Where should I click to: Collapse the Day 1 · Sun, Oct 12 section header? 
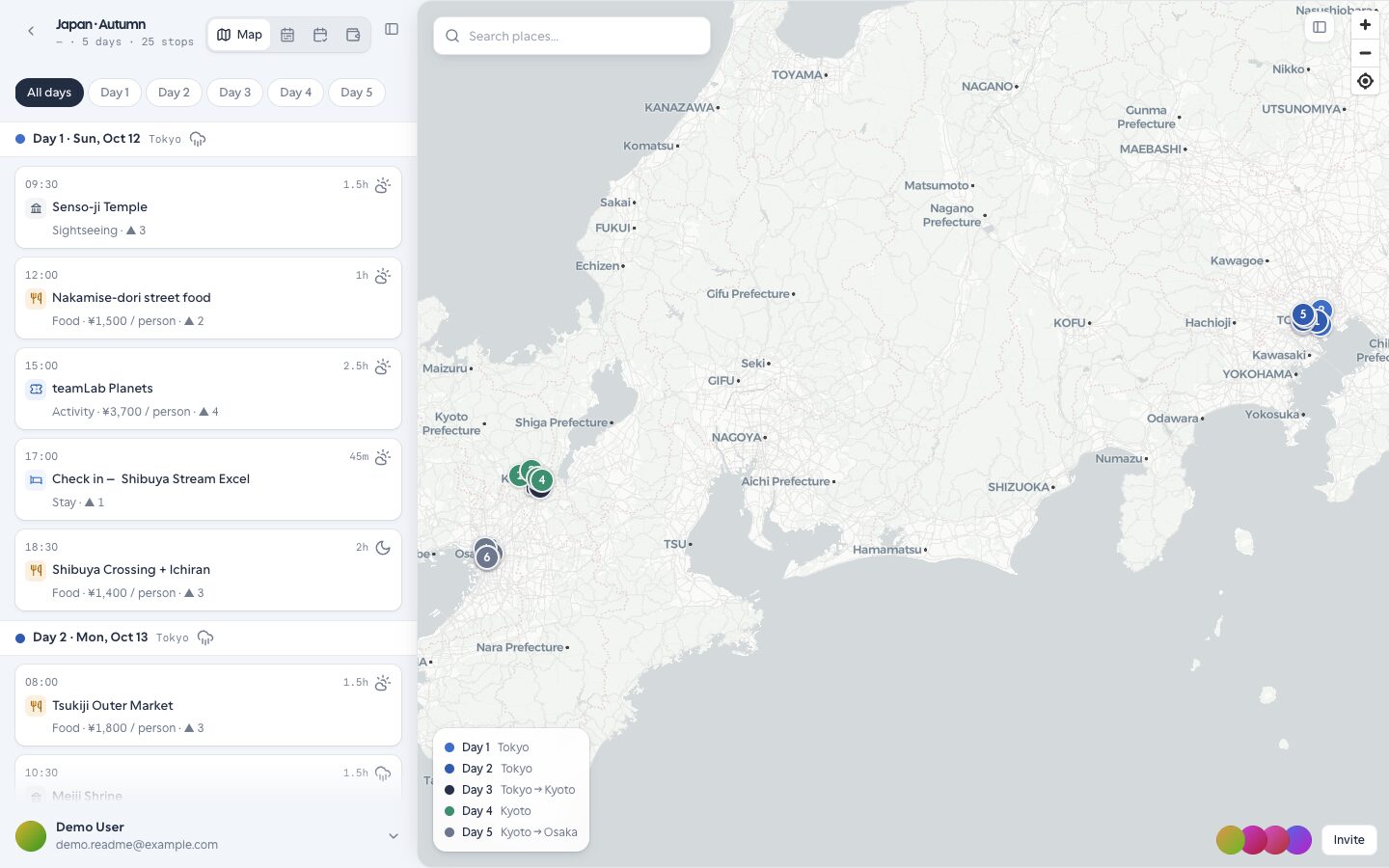coord(208,139)
